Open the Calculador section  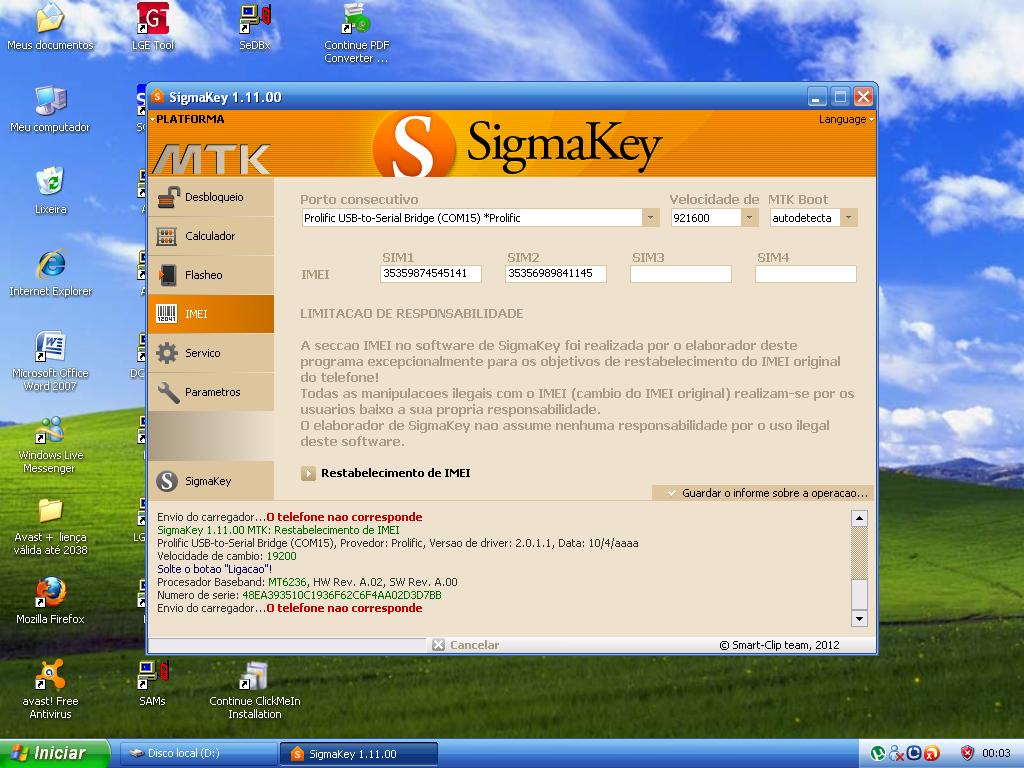[x=211, y=236]
